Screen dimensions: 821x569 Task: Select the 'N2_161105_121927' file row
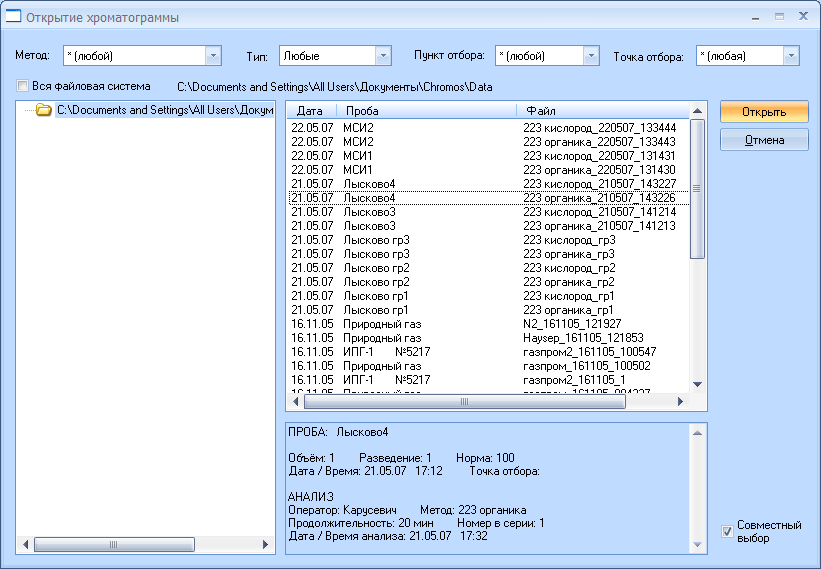572,324
